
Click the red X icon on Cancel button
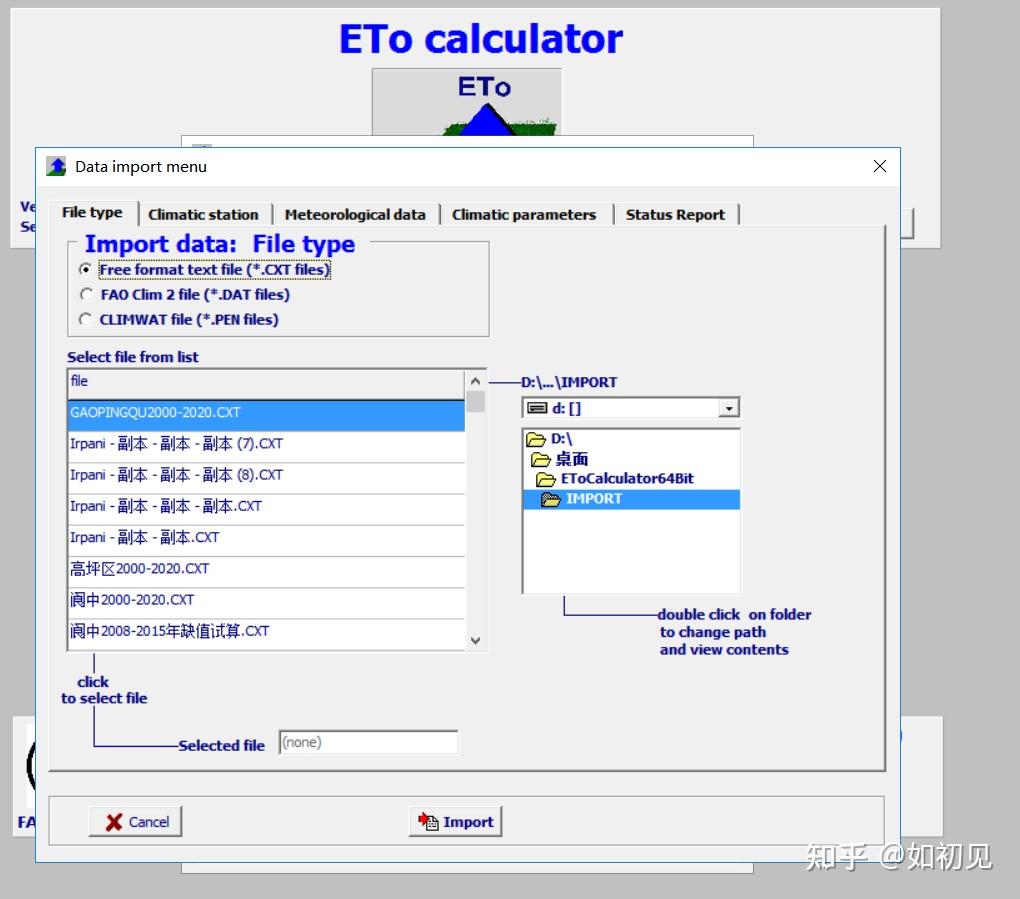pyautogui.click(x=112, y=821)
